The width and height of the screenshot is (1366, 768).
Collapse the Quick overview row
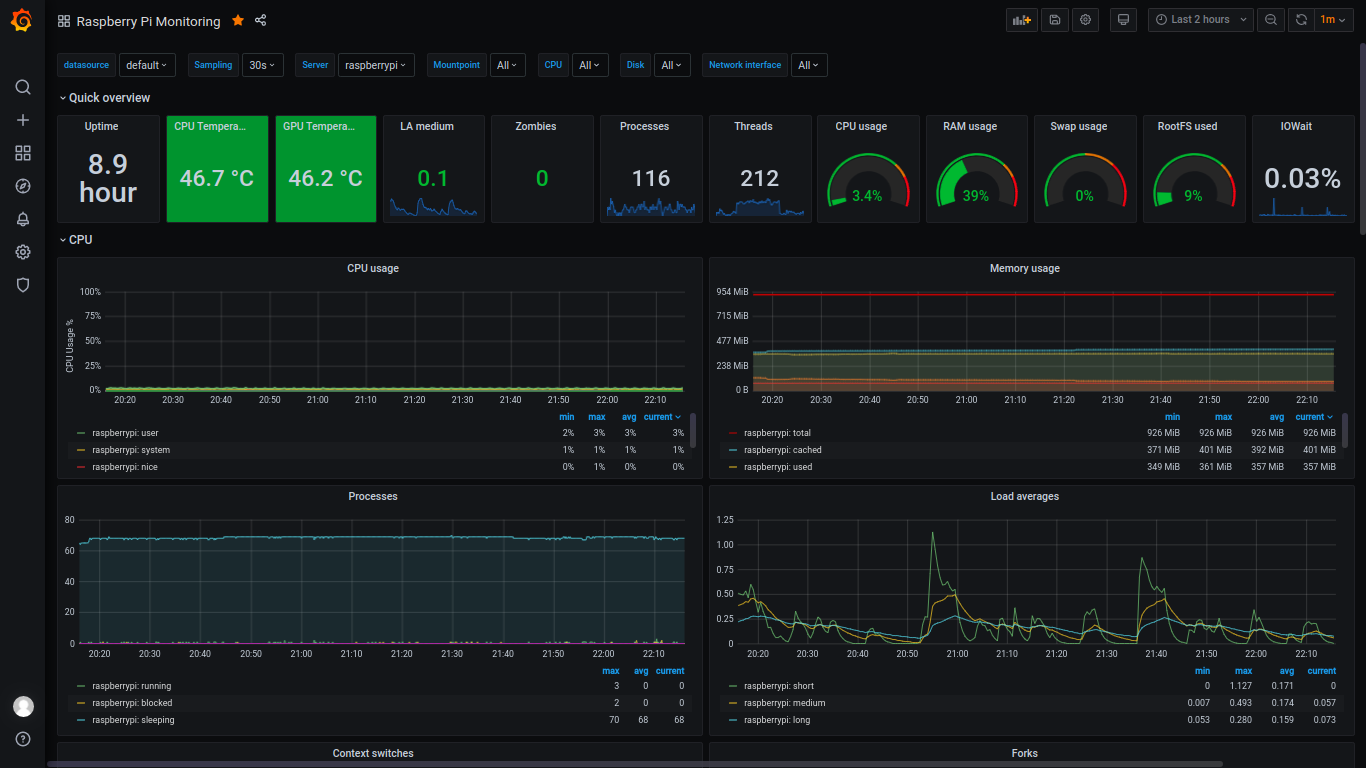point(104,98)
